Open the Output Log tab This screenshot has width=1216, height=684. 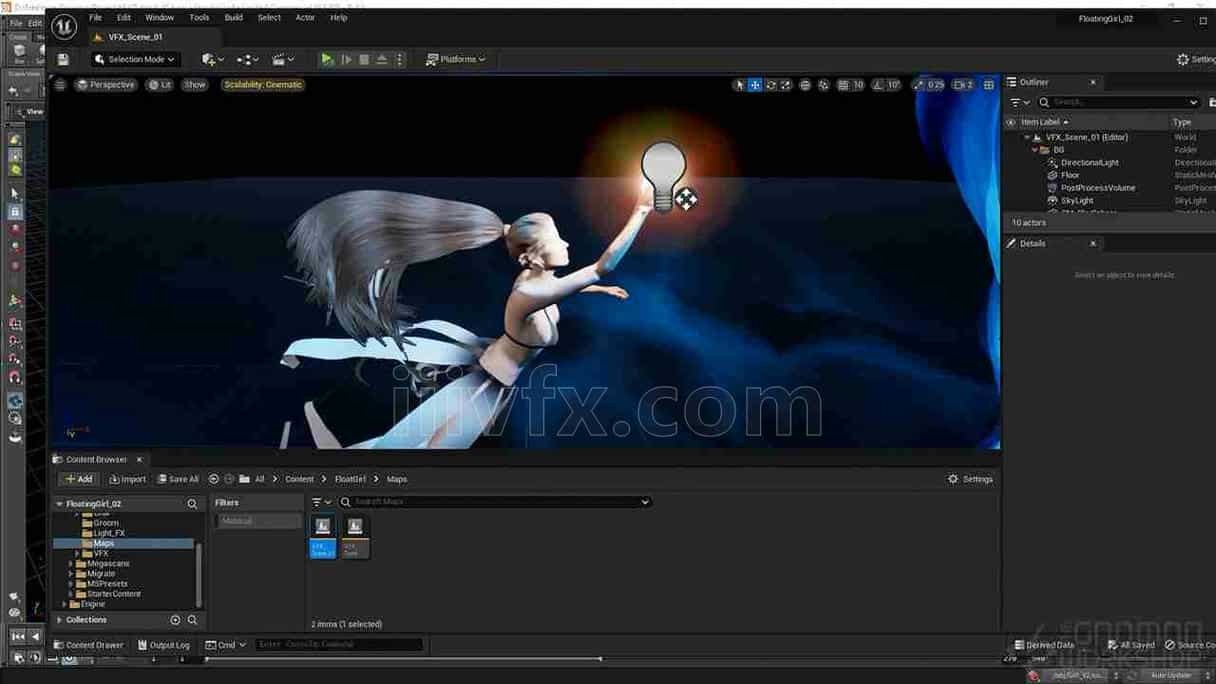163,645
